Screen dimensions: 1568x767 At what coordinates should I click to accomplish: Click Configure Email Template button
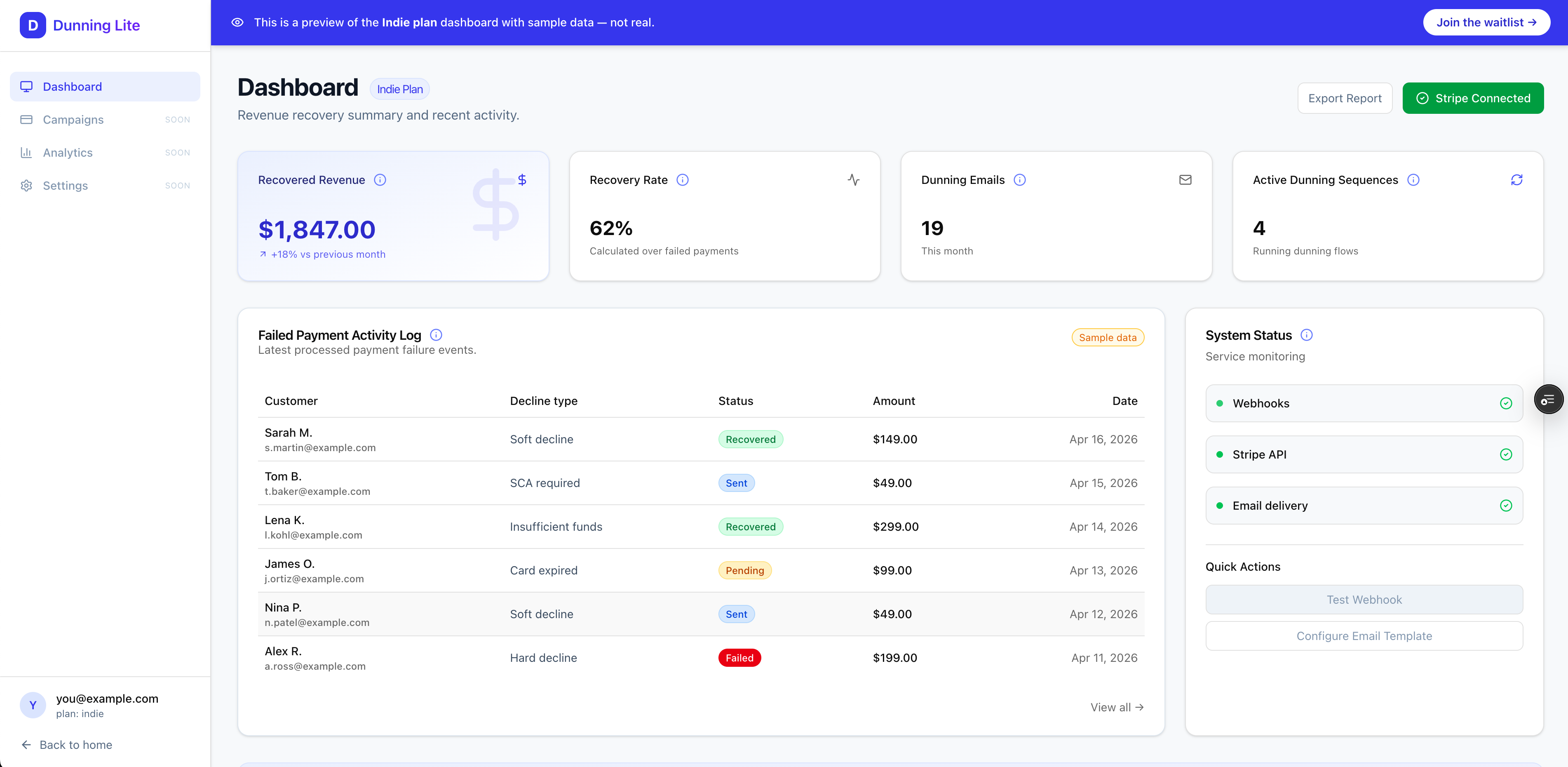coord(1364,635)
